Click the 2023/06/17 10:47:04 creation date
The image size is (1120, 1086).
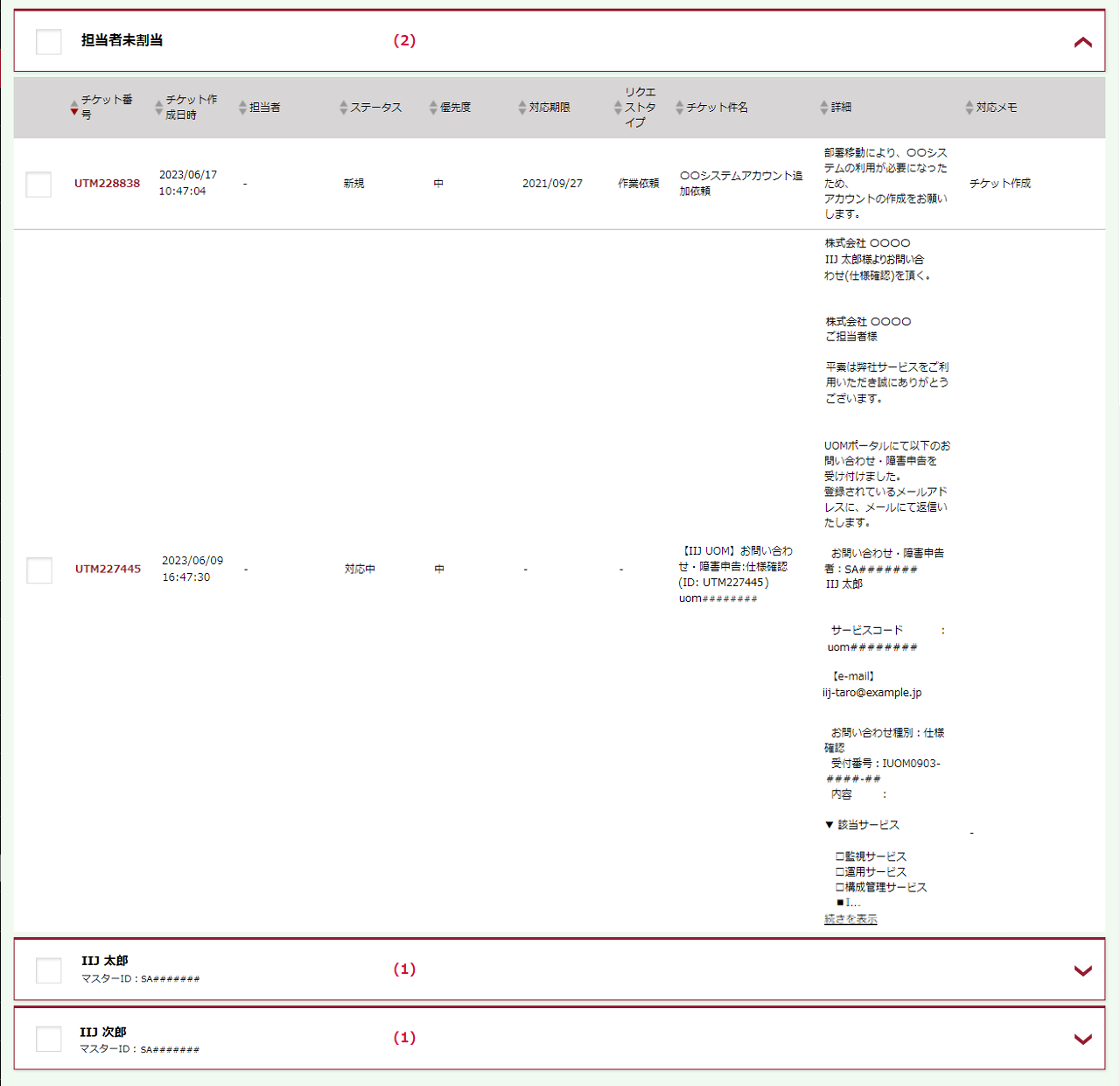tap(188, 183)
